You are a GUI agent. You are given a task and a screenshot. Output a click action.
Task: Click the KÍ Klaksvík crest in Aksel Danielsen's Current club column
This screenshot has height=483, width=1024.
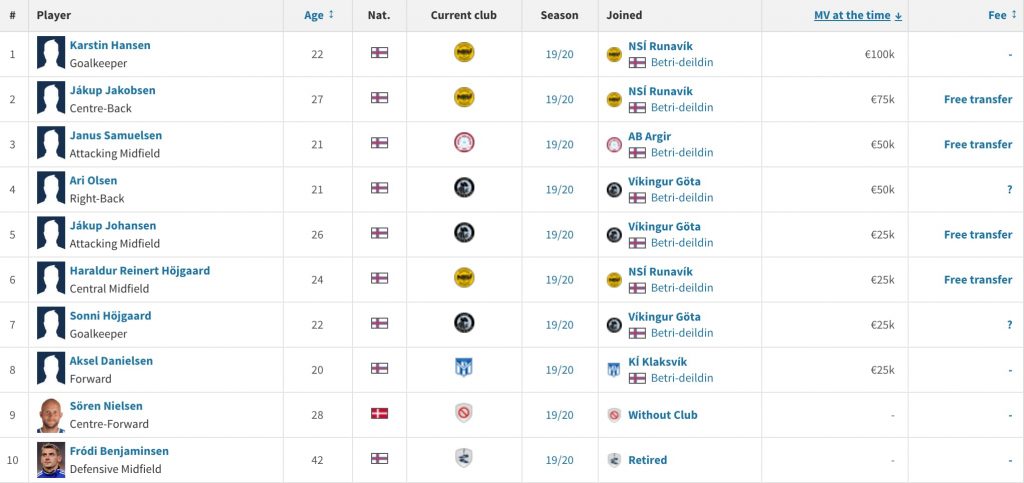(464, 367)
